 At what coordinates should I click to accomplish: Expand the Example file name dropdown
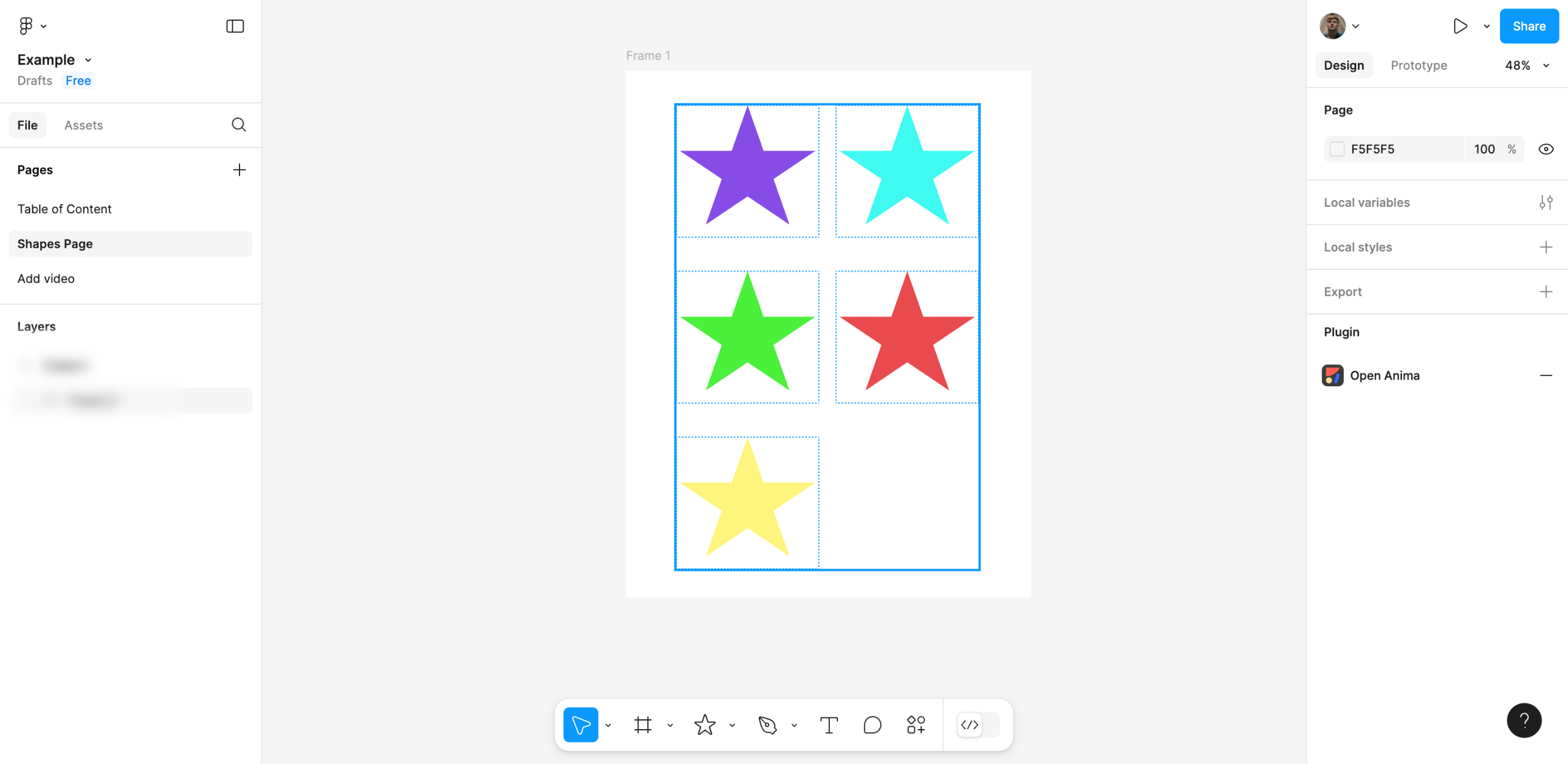coord(88,60)
